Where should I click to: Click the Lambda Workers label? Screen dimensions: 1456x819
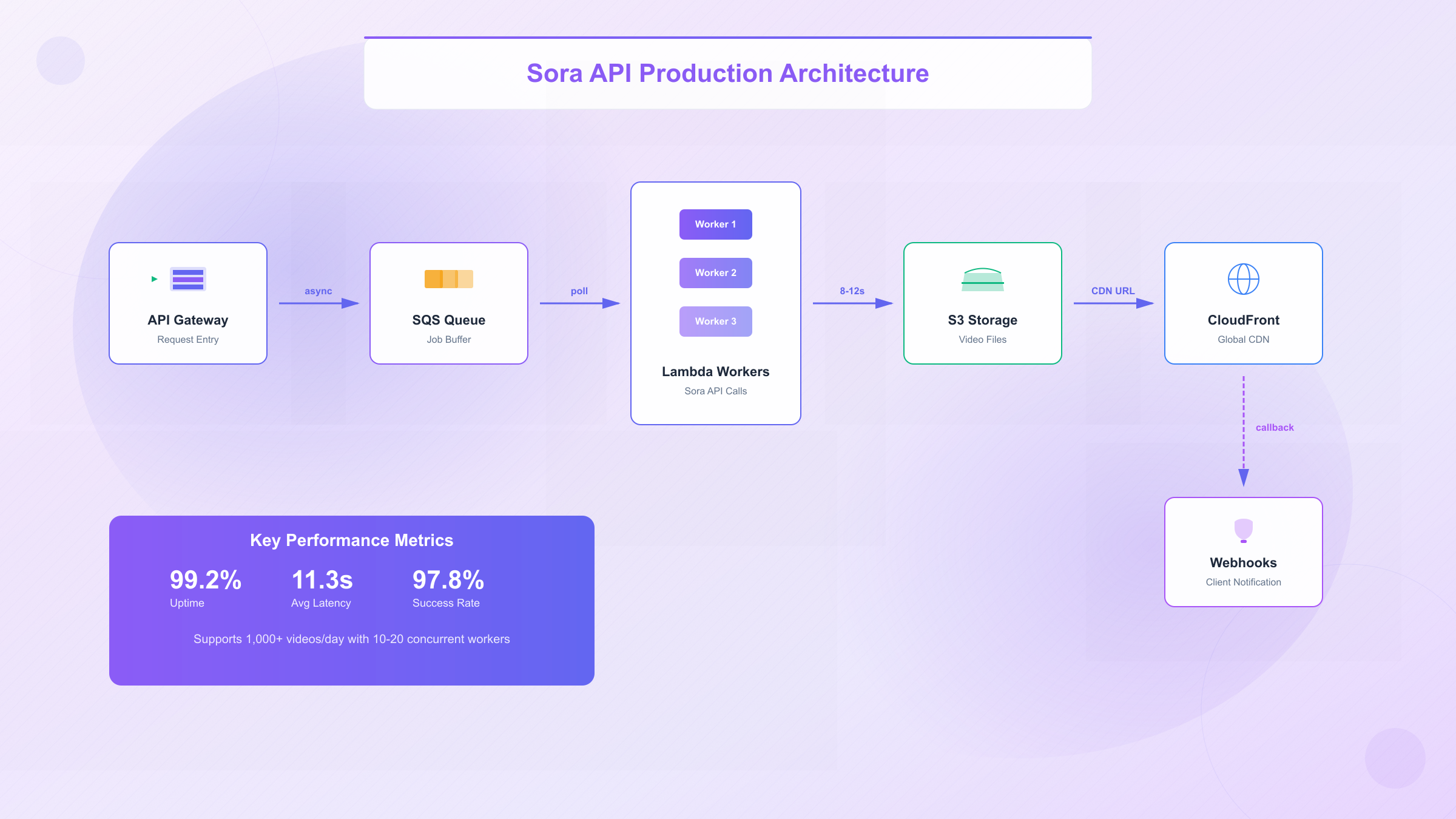point(715,372)
